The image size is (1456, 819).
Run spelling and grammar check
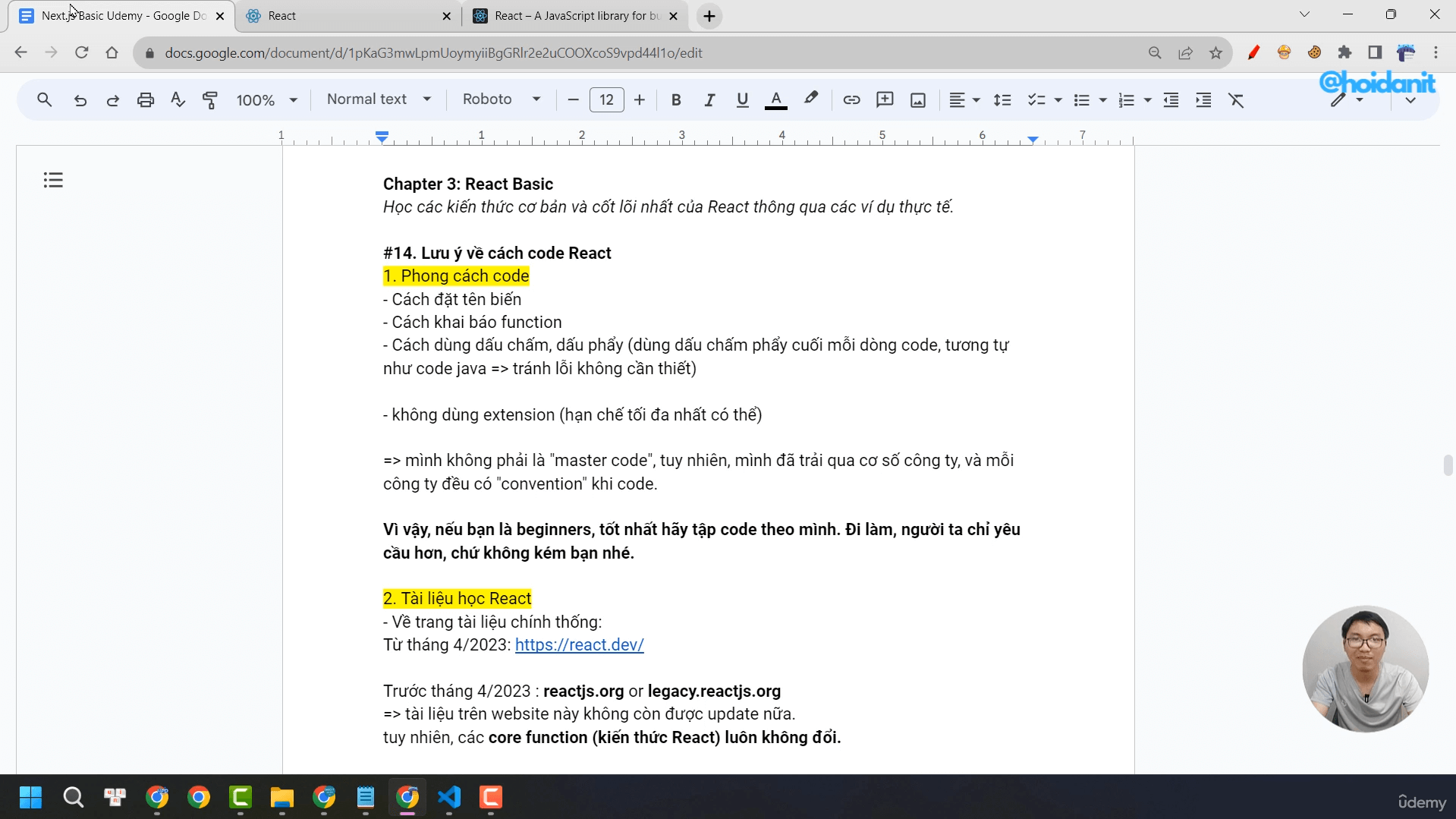(x=178, y=99)
